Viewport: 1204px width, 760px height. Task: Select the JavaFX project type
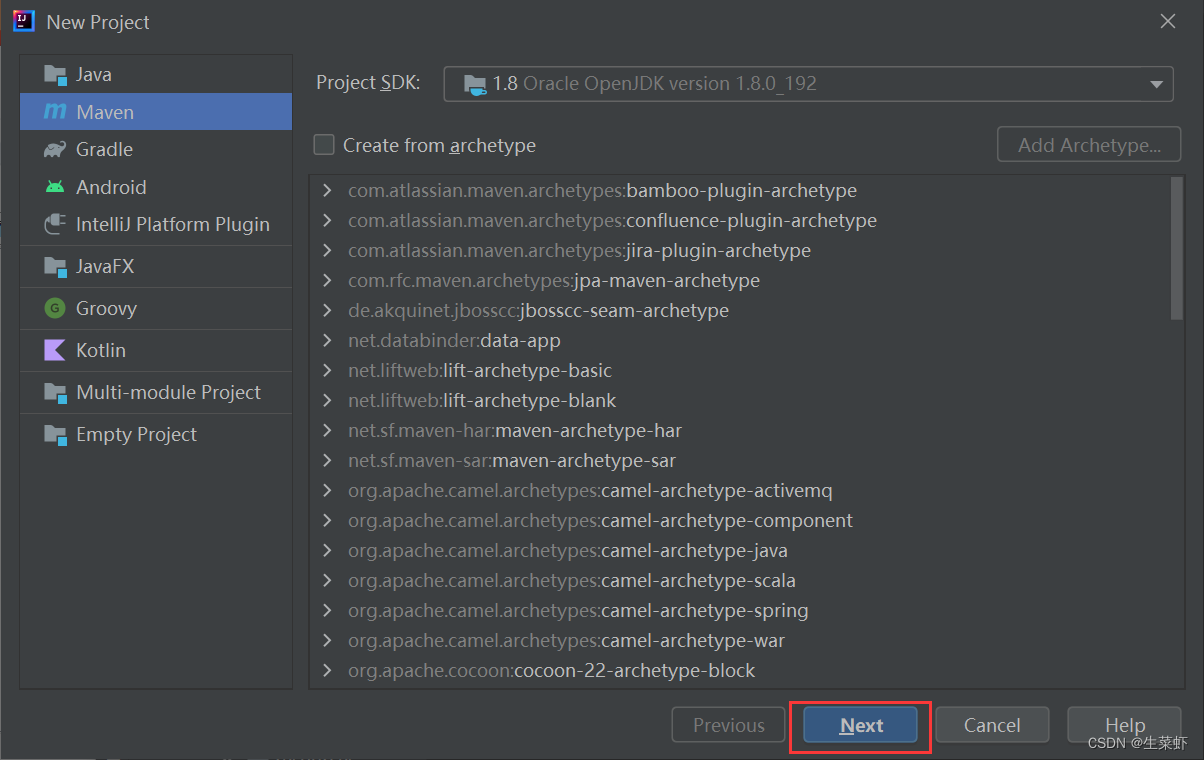156,266
